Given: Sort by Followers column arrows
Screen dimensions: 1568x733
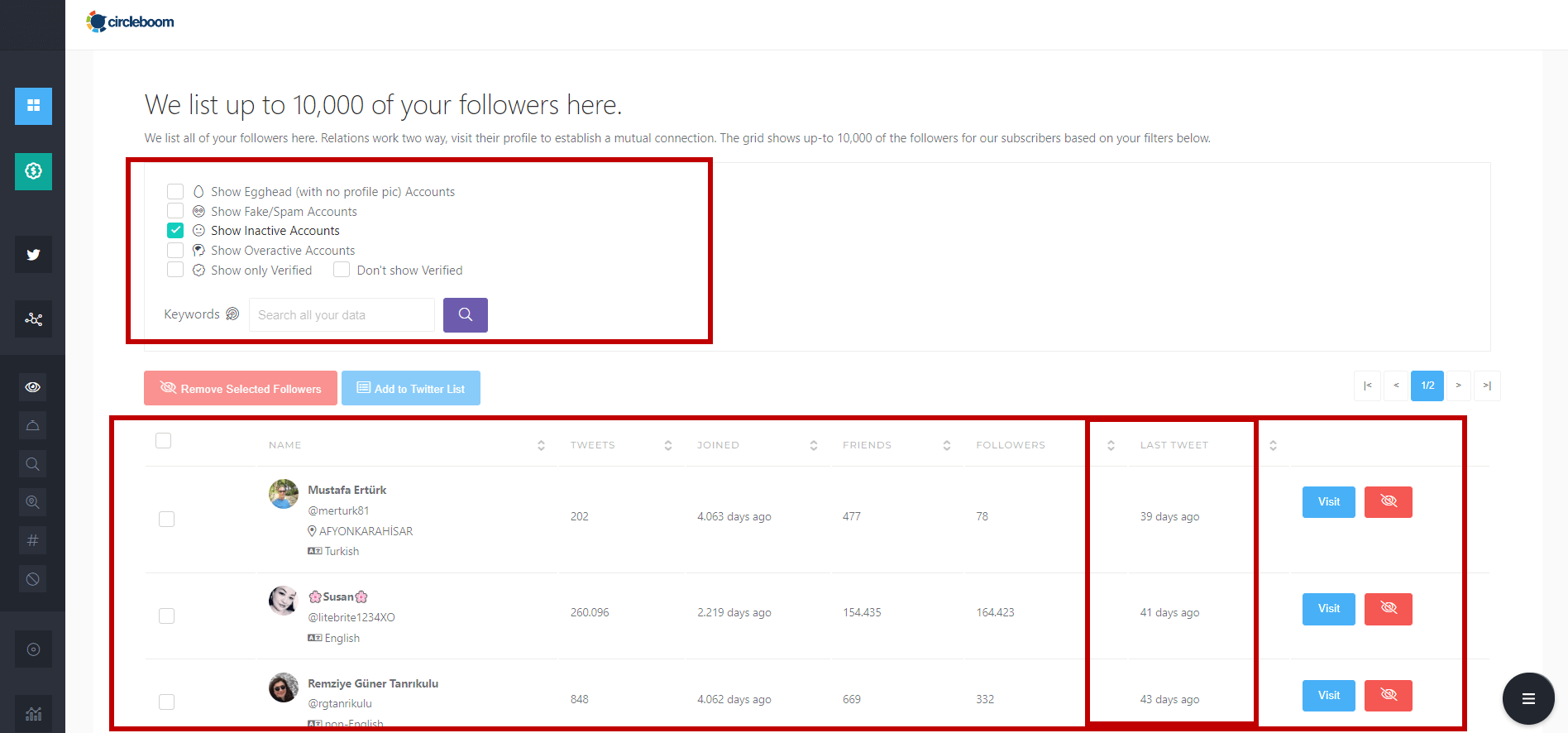Looking at the screenshot, I should coord(1111,445).
